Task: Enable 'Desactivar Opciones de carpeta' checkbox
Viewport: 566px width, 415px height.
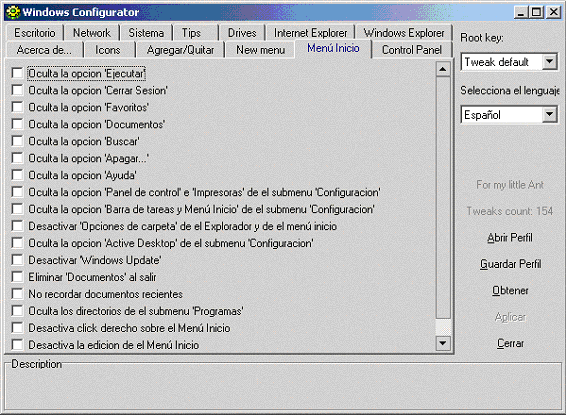Action: click(17, 226)
